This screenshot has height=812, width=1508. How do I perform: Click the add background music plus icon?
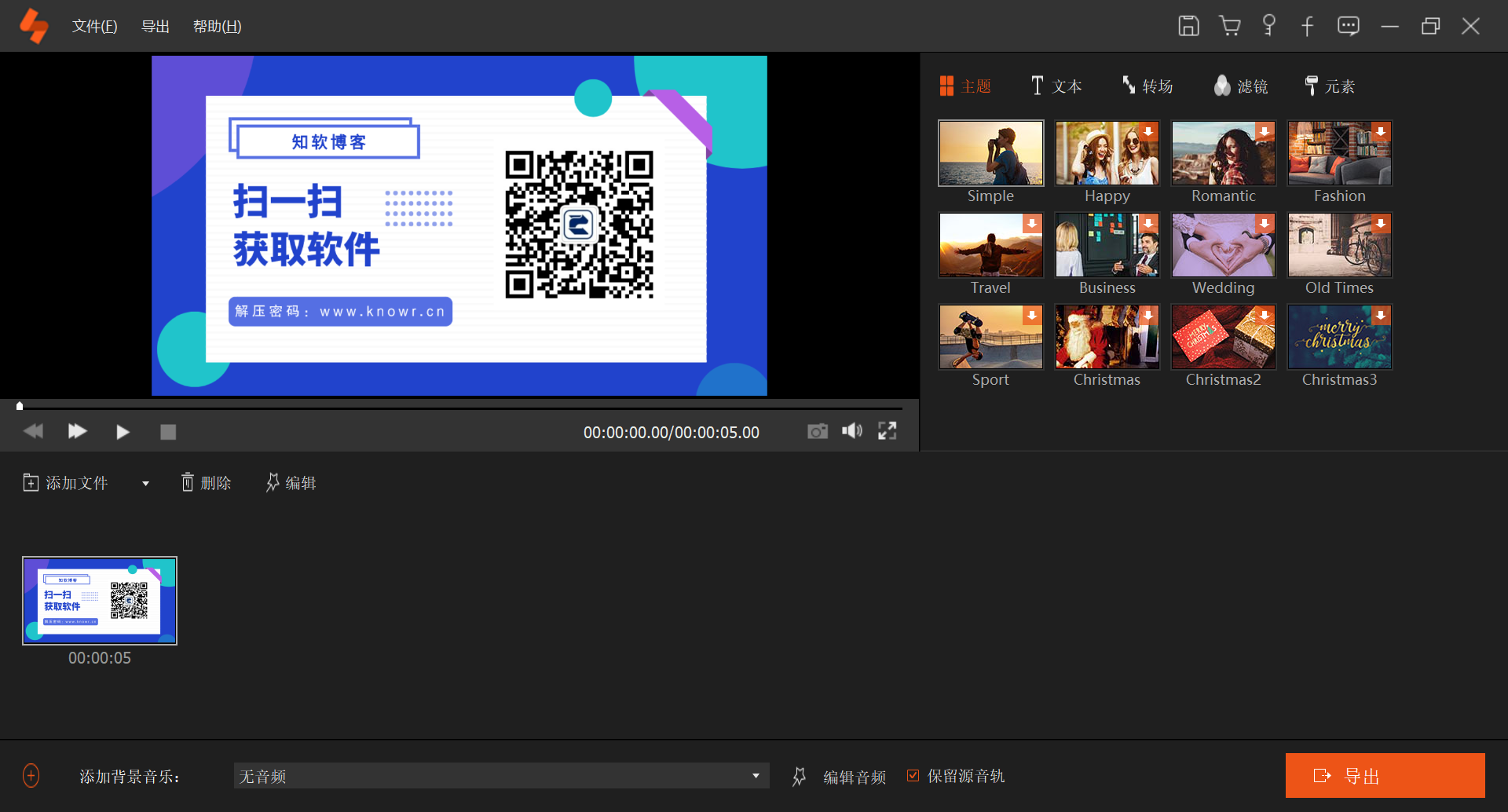(31, 776)
